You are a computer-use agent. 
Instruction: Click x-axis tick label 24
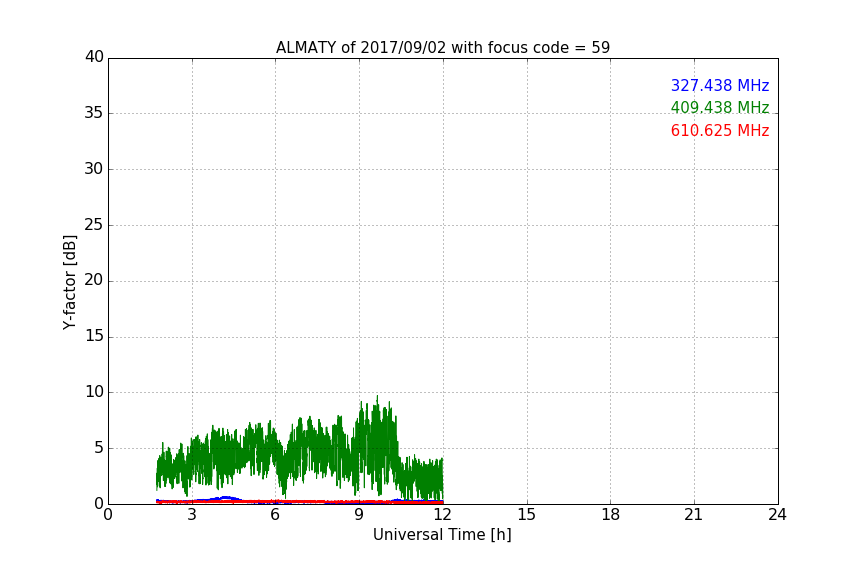click(777, 515)
